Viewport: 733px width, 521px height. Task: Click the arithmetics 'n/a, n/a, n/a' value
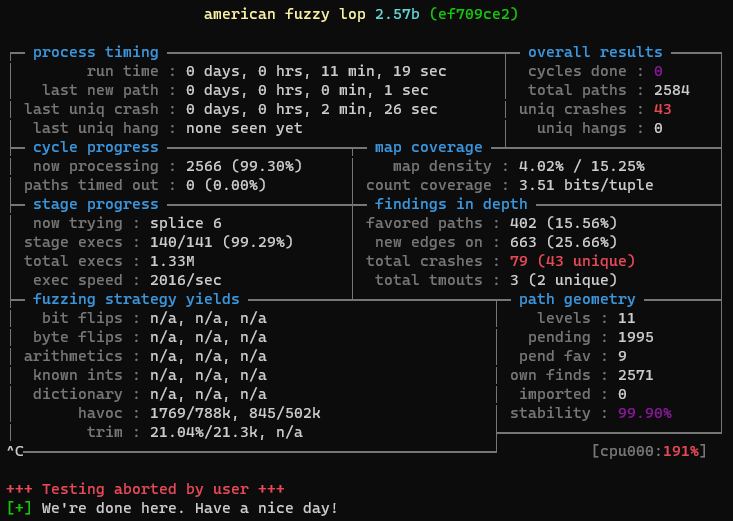click(x=208, y=357)
